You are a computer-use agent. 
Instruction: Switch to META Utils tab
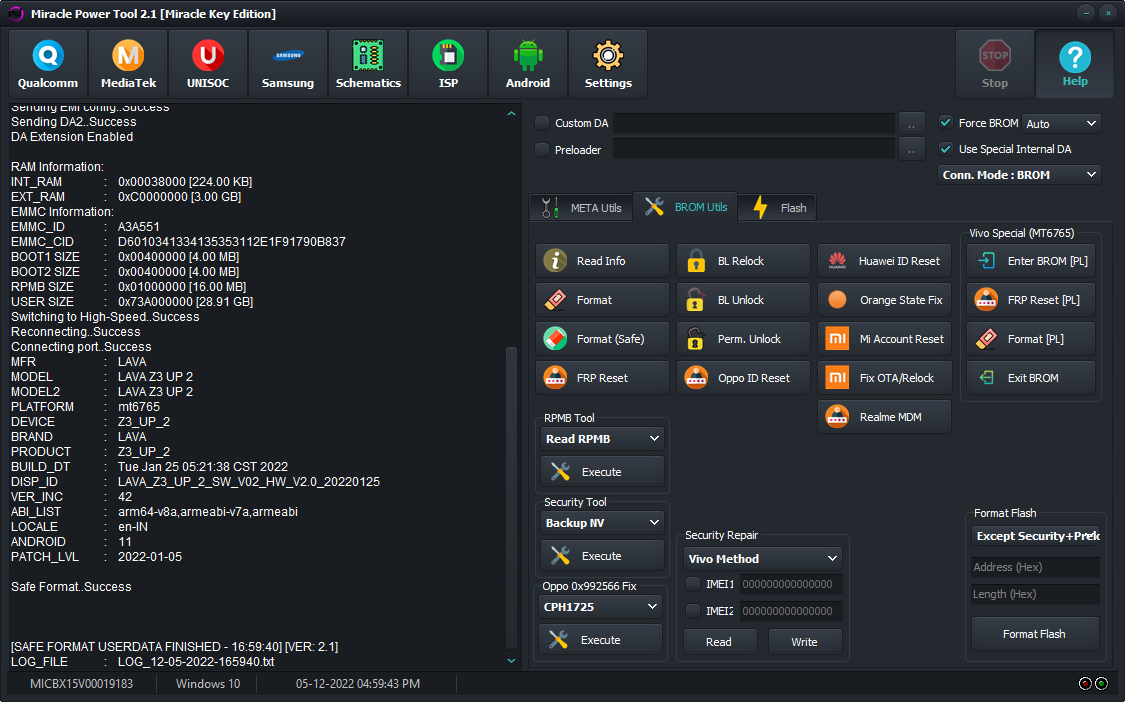581,207
